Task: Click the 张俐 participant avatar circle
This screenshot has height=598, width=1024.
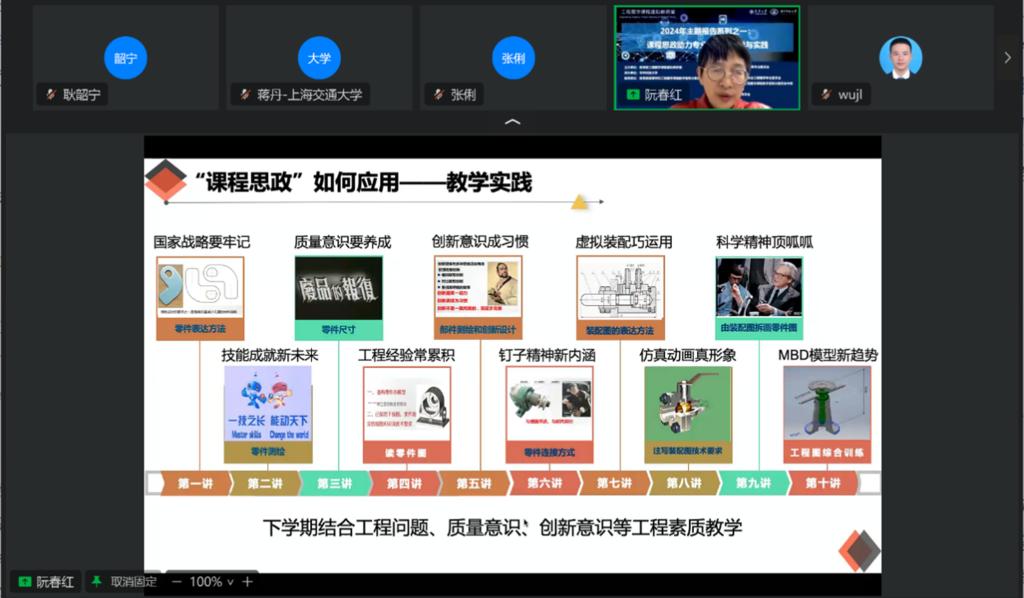Action: 513,58
